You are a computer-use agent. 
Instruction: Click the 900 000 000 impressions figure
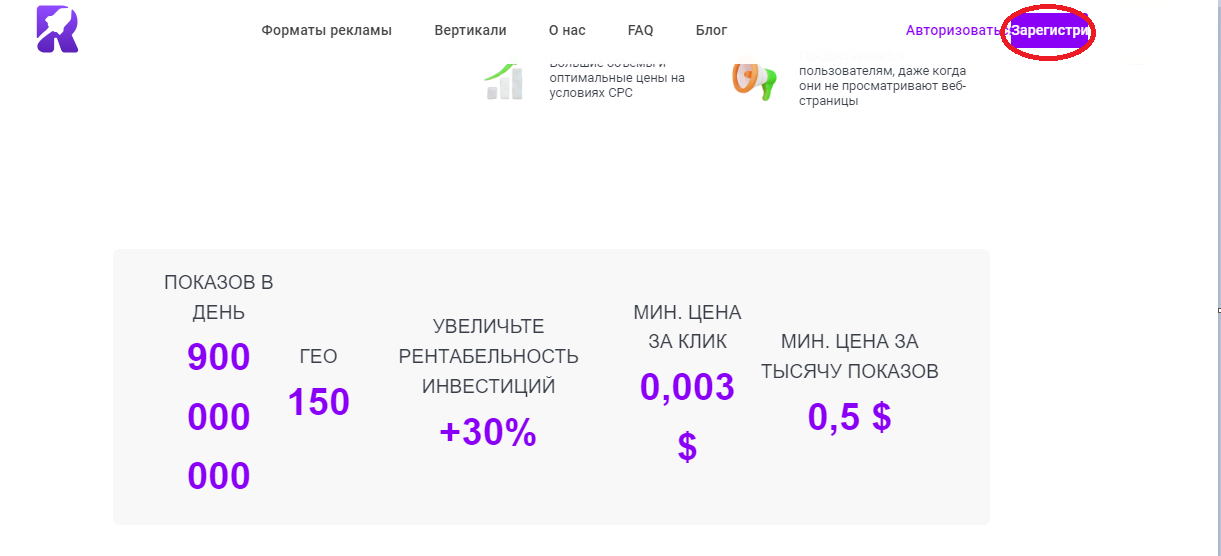219,417
